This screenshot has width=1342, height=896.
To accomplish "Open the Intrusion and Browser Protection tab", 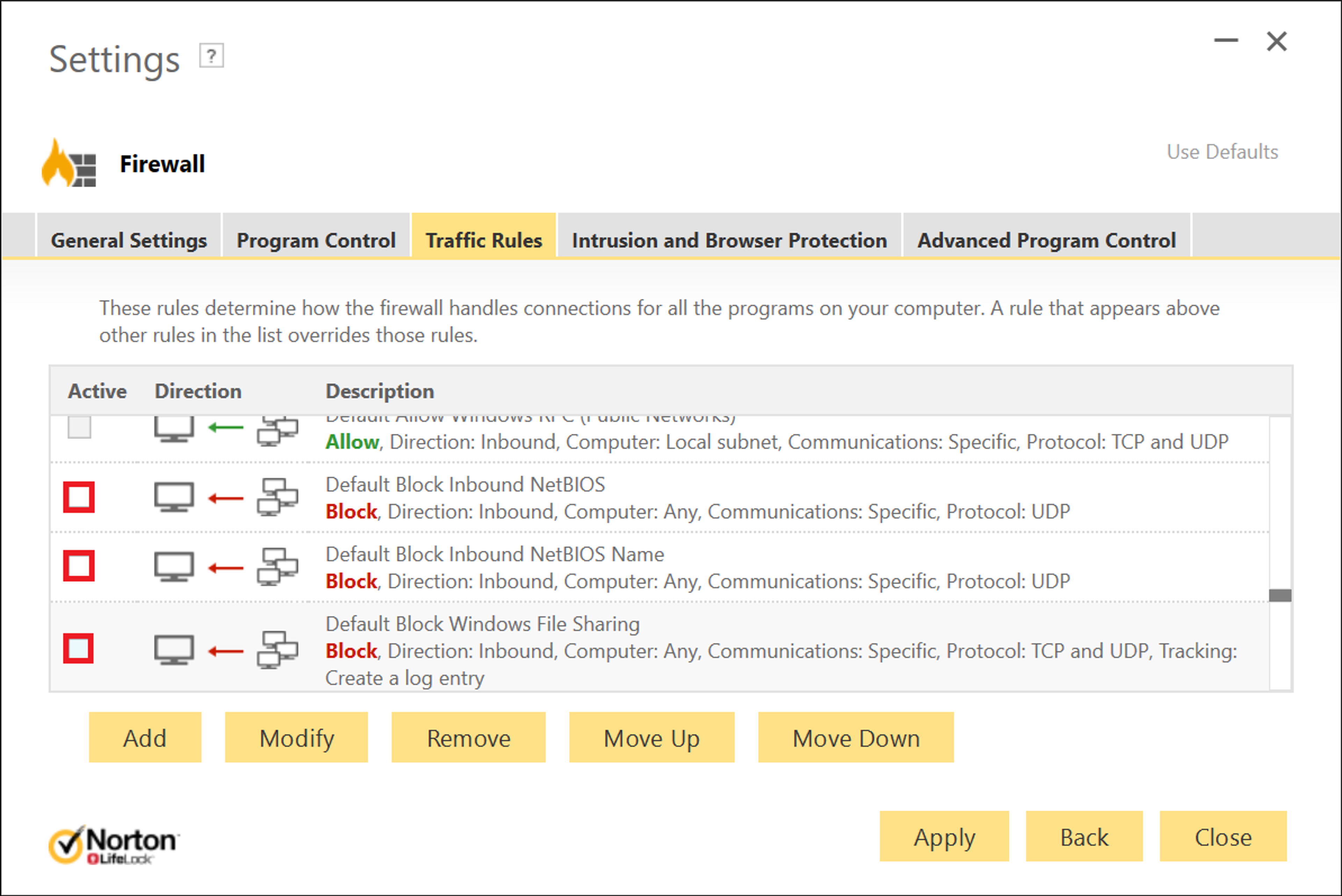I will tap(729, 240).
